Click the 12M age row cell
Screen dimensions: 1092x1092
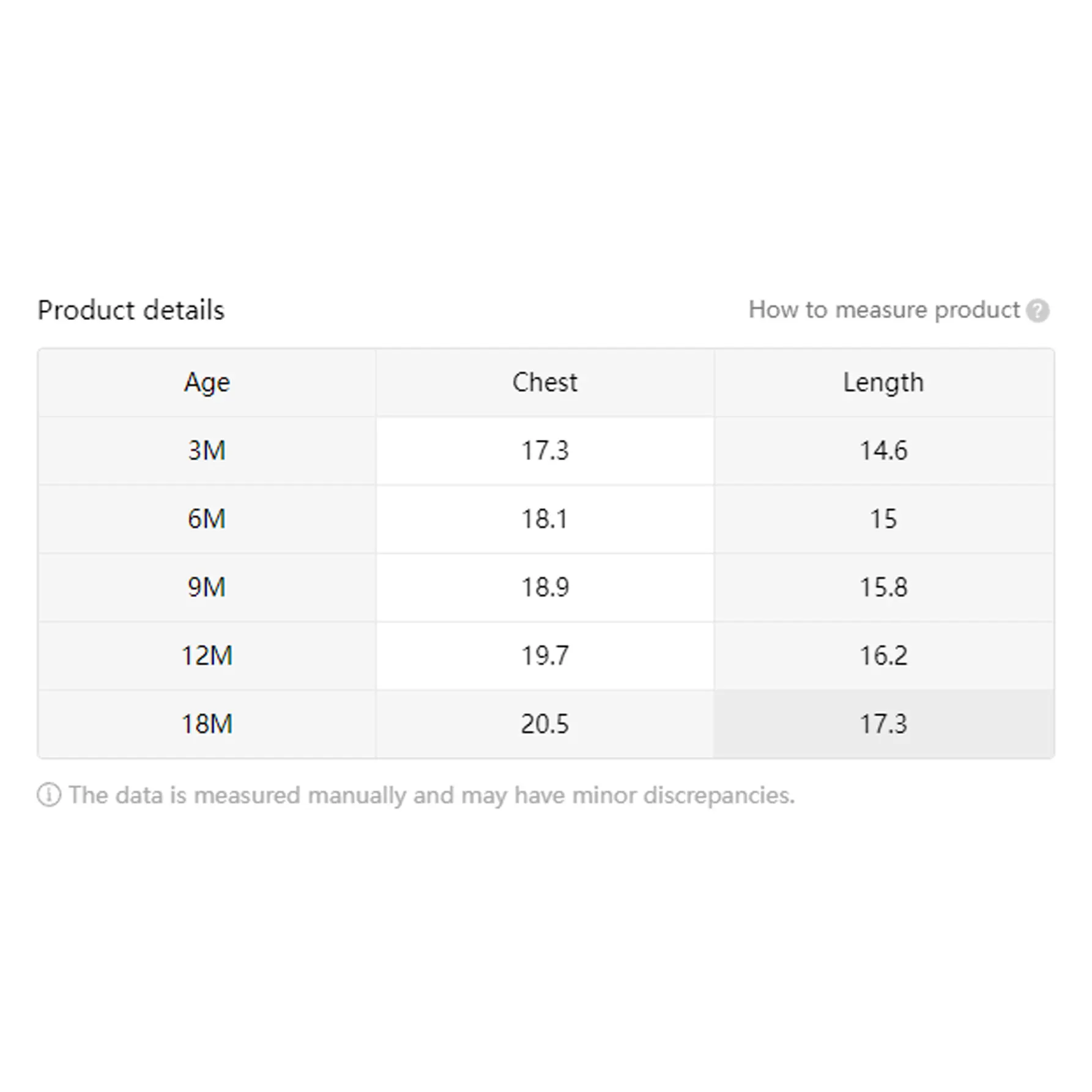point(207,656)
